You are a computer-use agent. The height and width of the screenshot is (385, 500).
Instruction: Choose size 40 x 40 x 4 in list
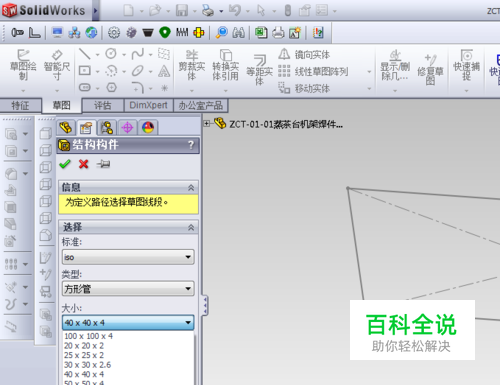click(x=128, y=374)
